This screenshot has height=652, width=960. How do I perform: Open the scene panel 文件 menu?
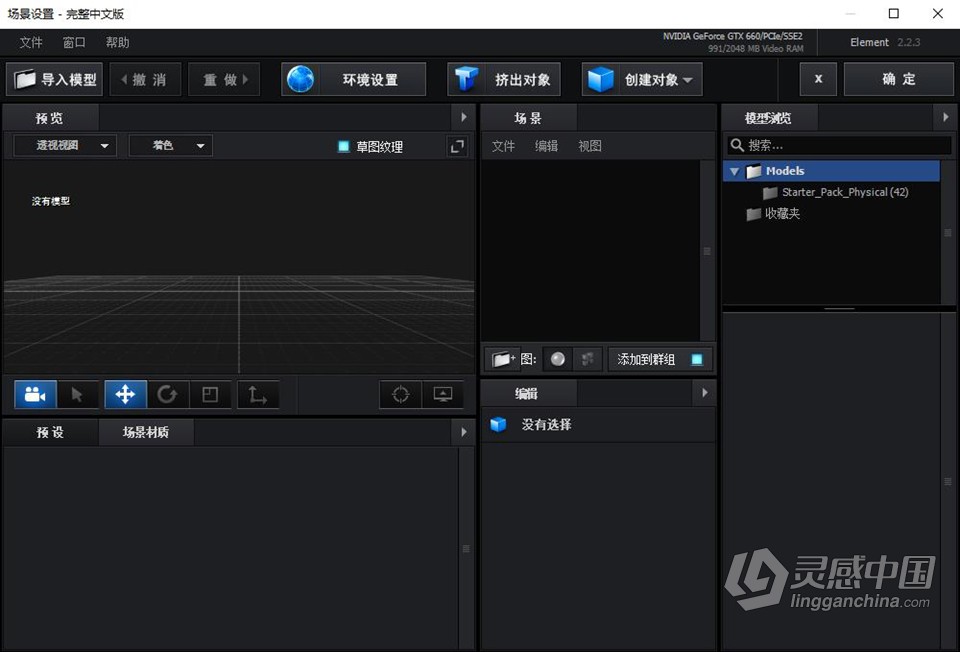pos(503,146)
